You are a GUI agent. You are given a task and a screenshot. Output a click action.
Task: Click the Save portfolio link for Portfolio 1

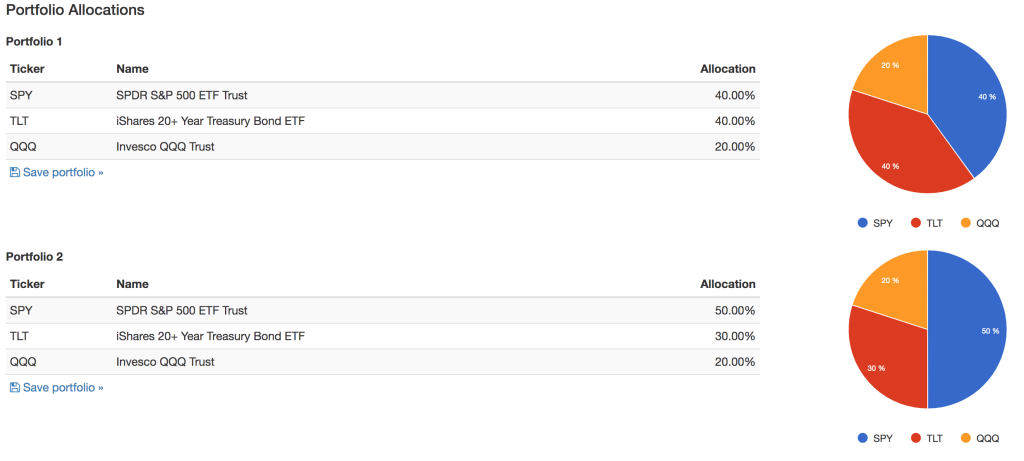click(x=57, y=172)
